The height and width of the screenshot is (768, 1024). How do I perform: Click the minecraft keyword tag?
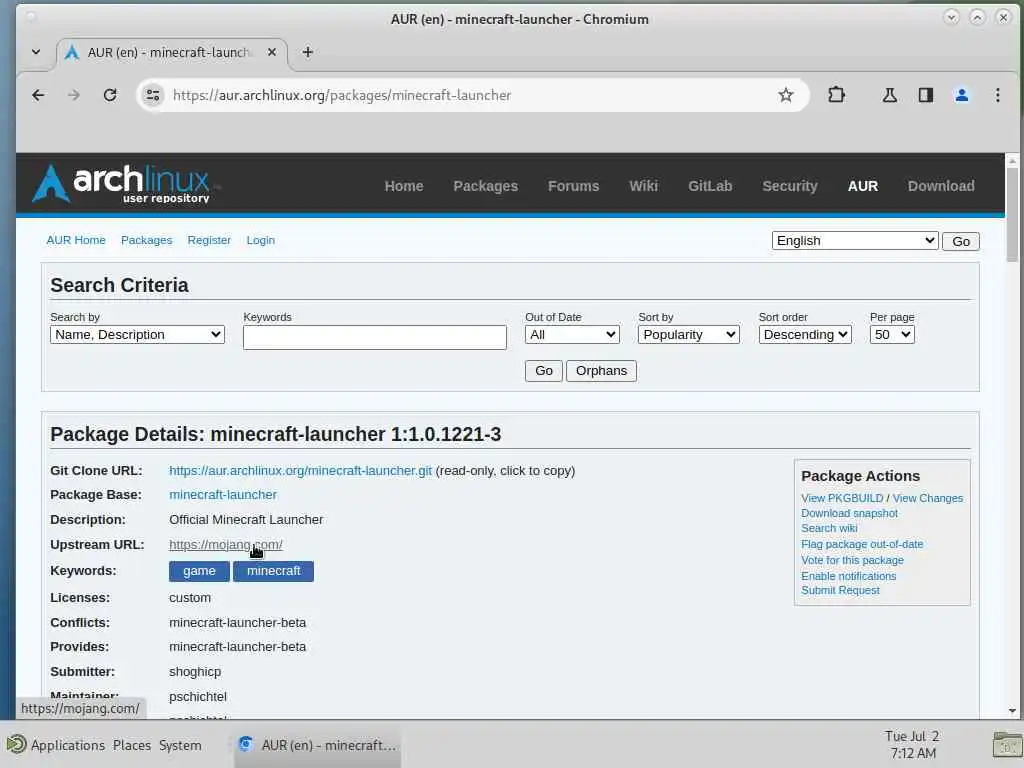274,571
